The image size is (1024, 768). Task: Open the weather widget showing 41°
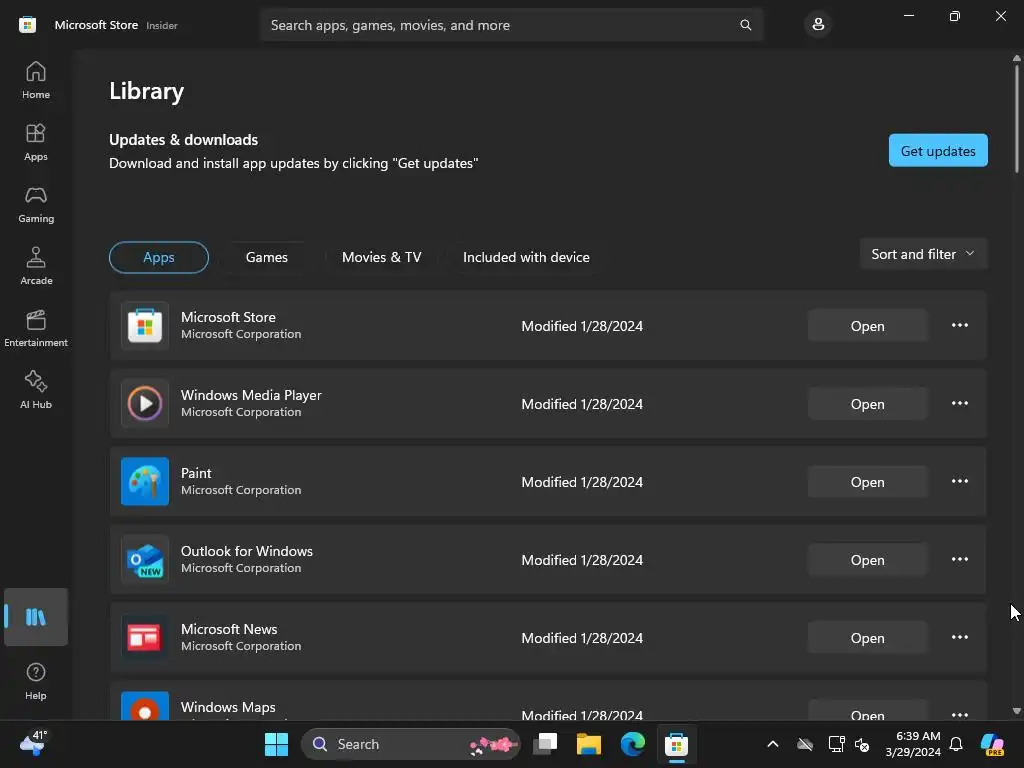pyautogui.click(x=33, y=744)
